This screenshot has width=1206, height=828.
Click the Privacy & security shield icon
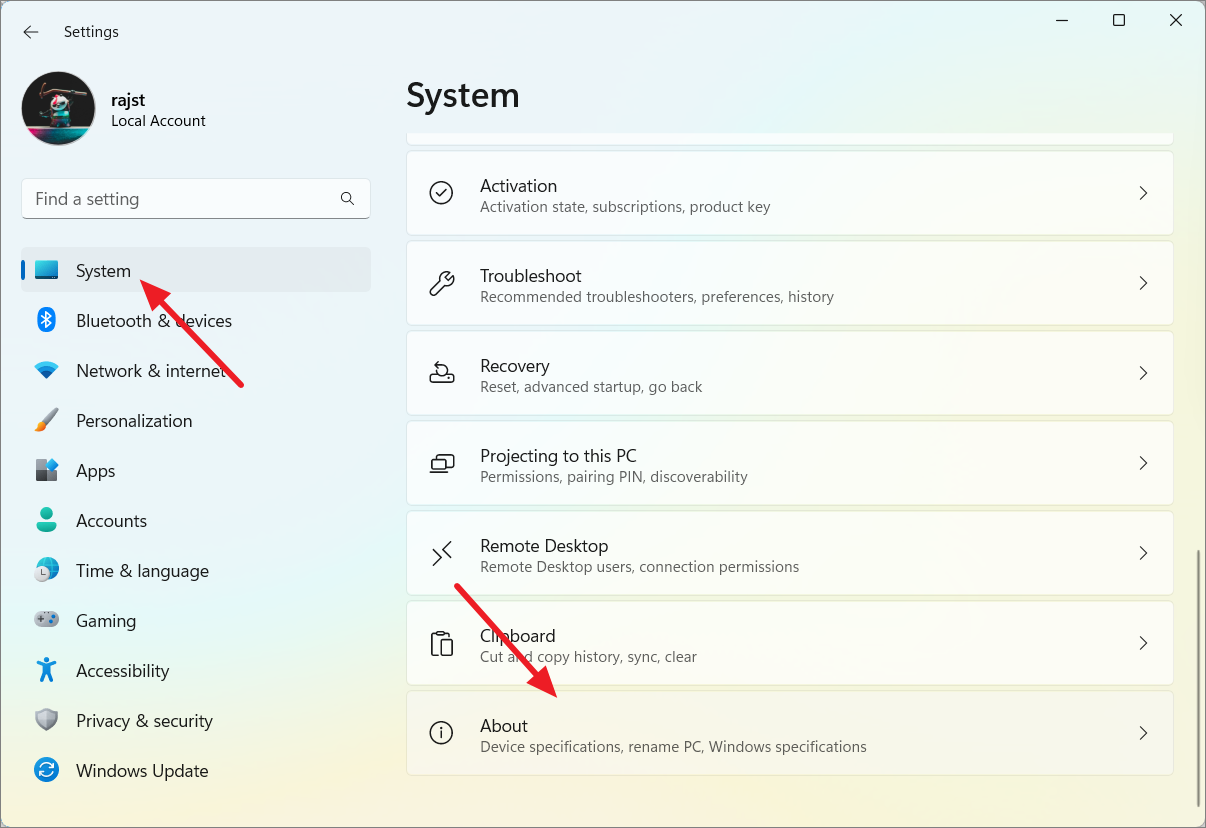point(47,720)
